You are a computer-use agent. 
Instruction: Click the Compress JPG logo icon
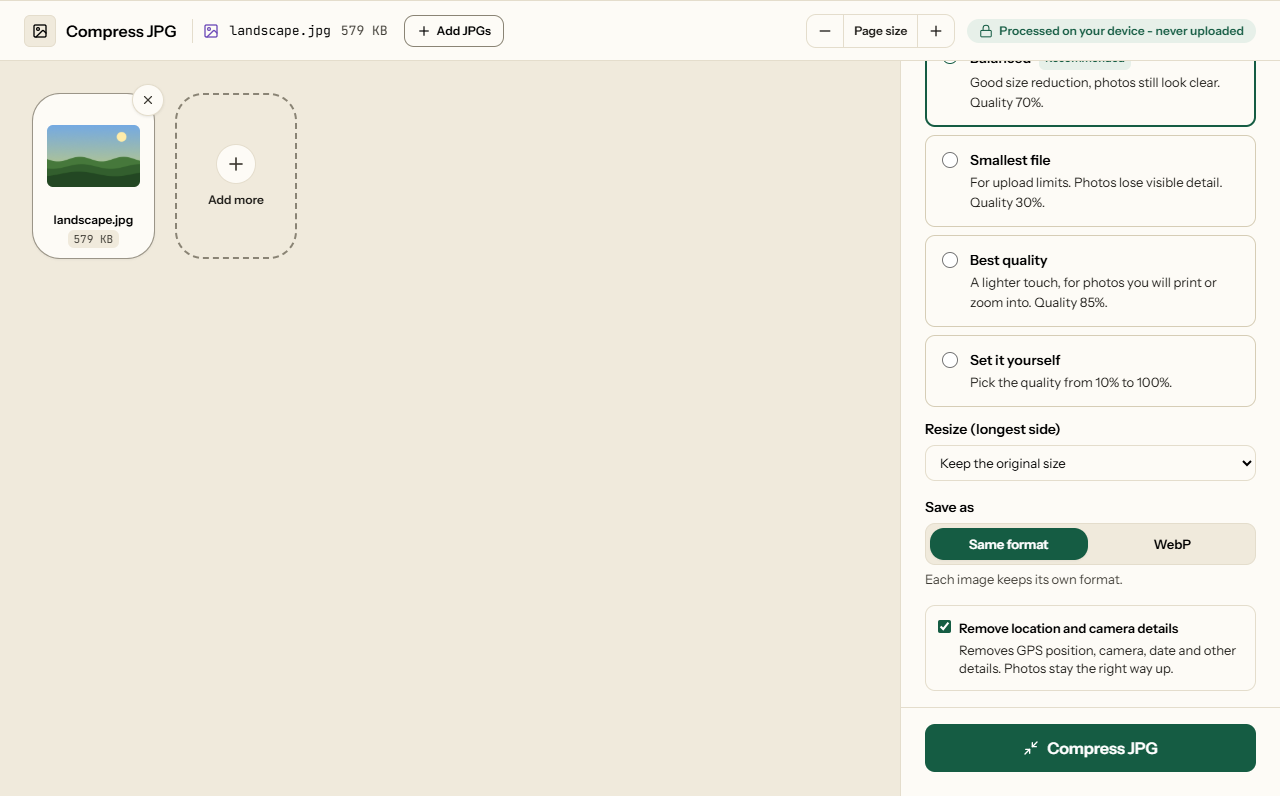coord(40,31)
